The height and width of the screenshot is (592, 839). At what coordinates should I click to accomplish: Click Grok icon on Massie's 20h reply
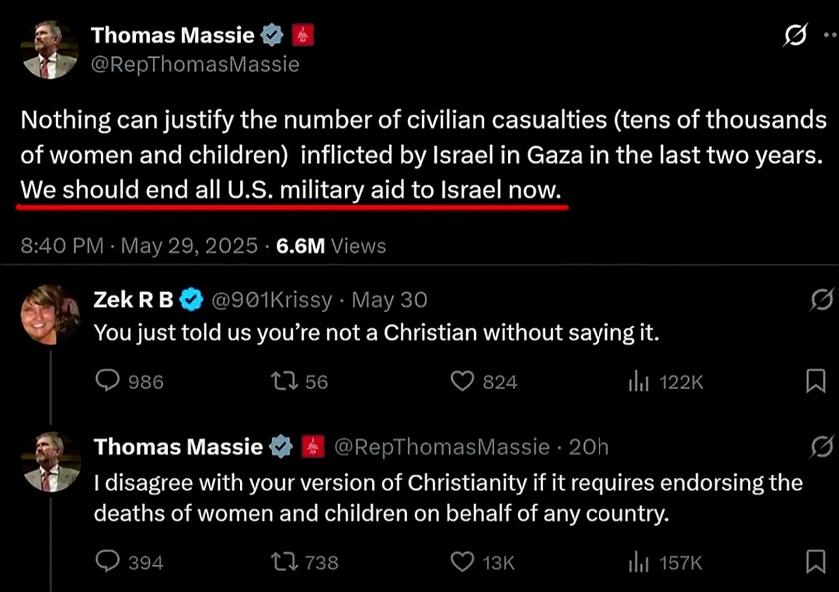coord(821,446)
